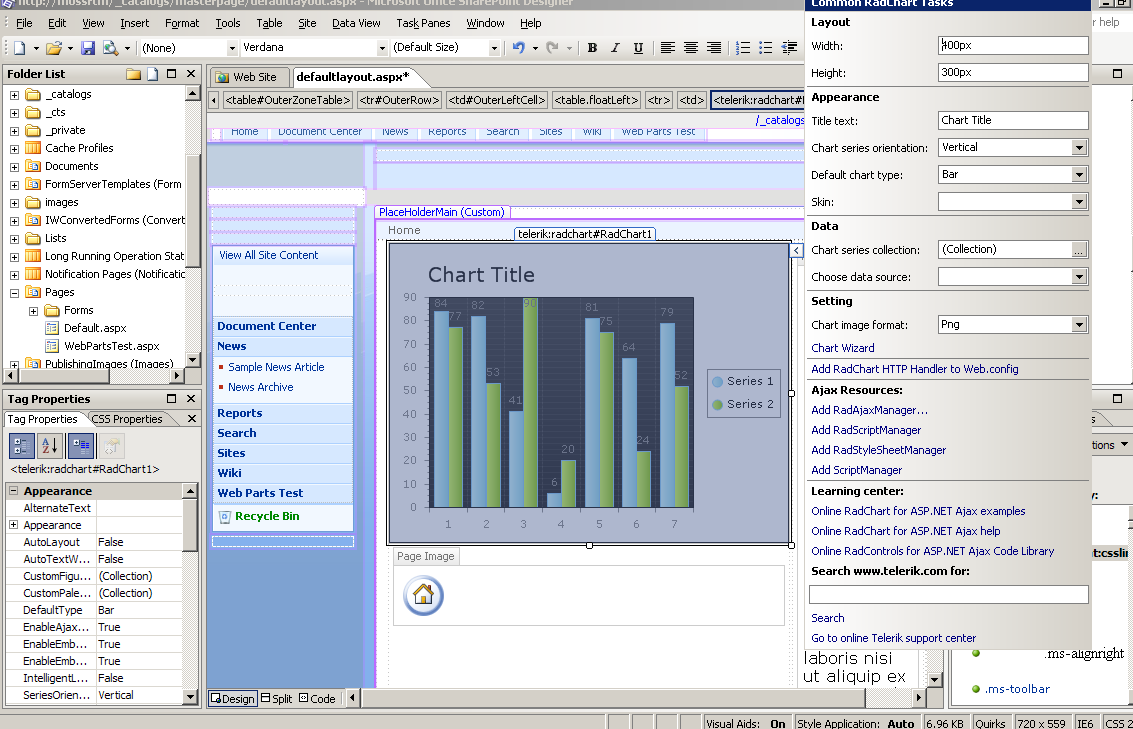Switch to Split view
The width and height of the screenshot is (1133, 729).
pos(276,699)
